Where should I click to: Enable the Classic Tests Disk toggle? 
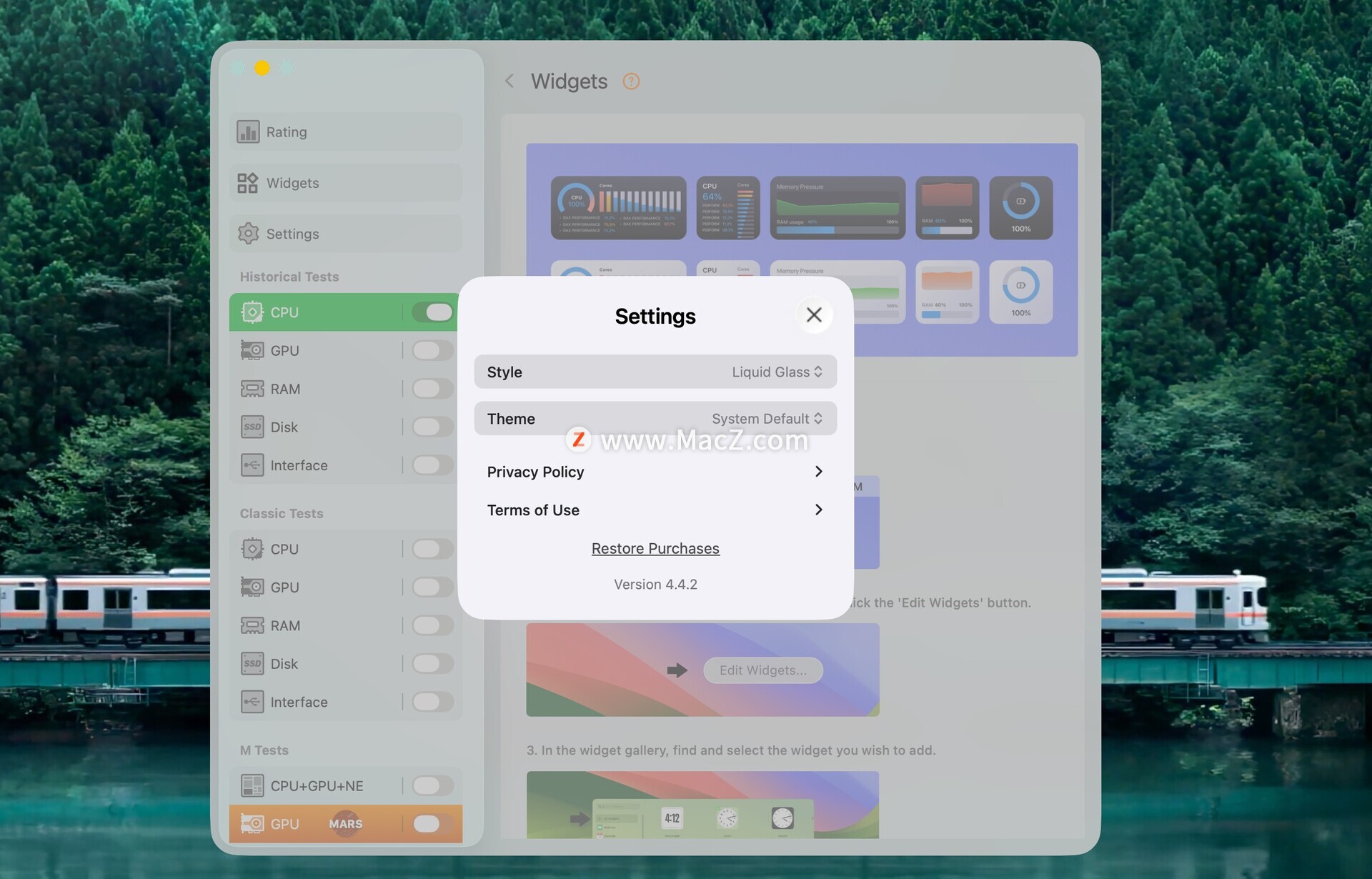pyautogui.click(x=432, y=663)
